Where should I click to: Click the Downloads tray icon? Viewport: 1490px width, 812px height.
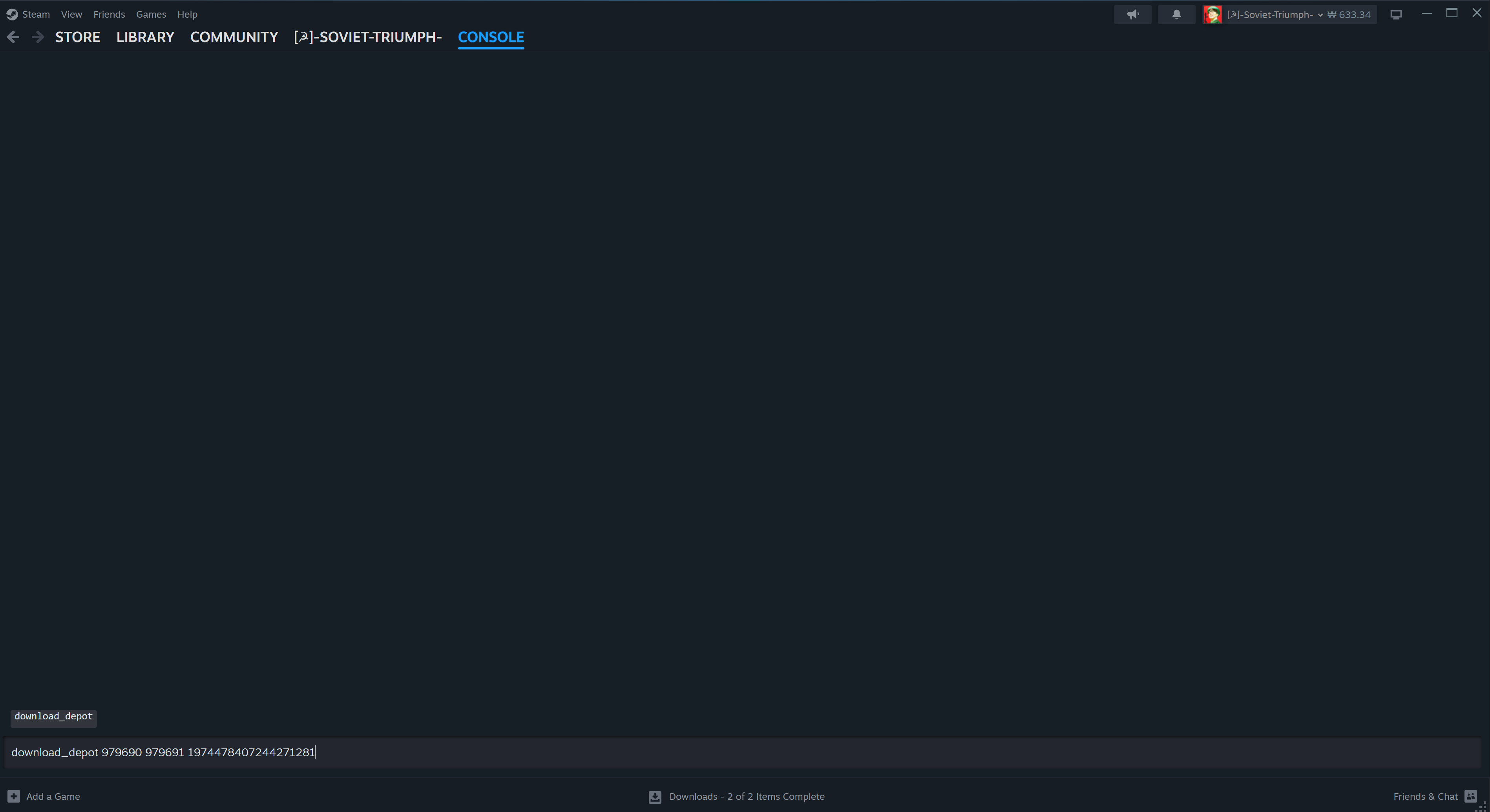[x=655, y=797]
